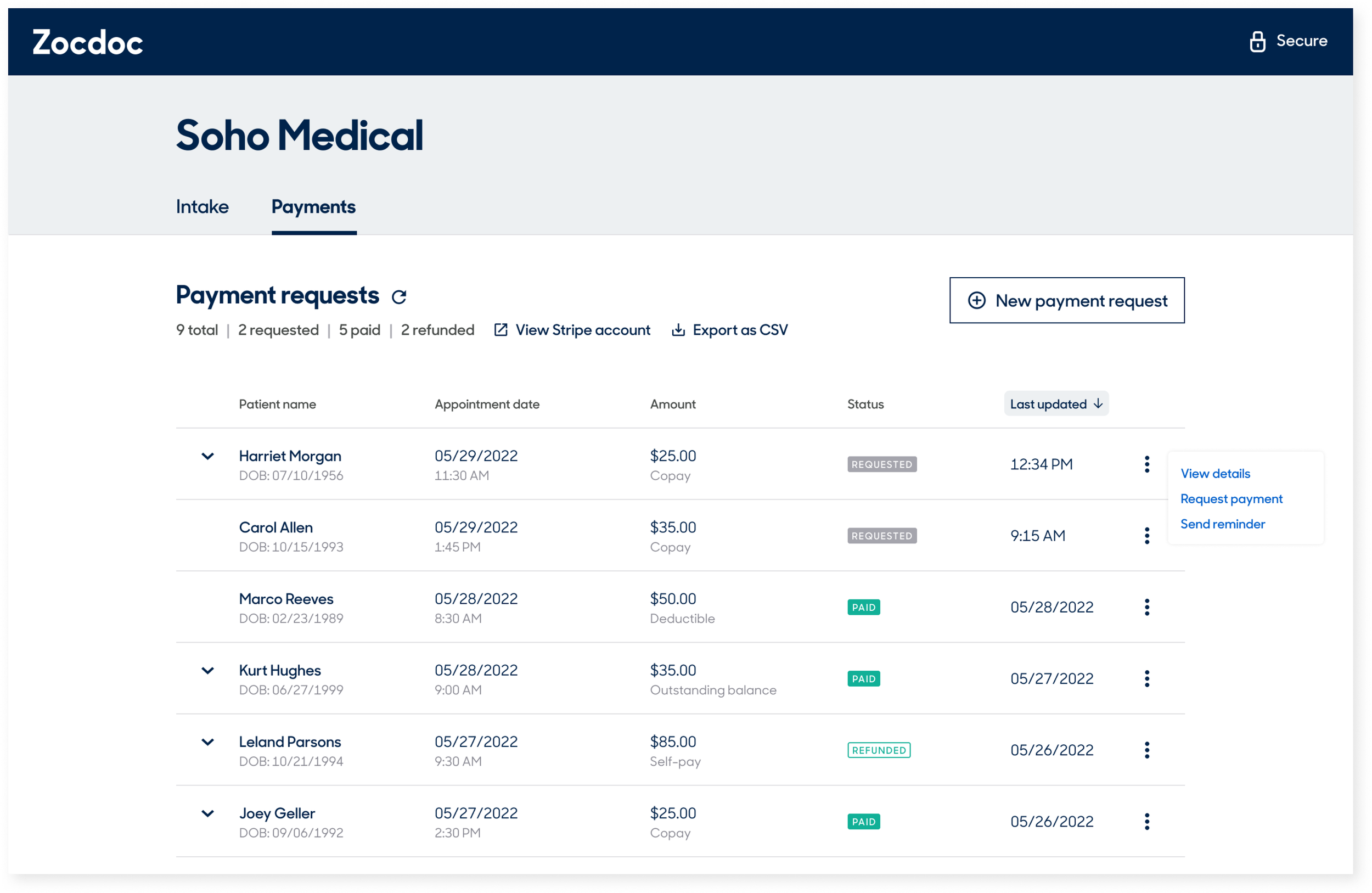
Task: Click the Zocdoc logo
Action: [x=88, y=43]
